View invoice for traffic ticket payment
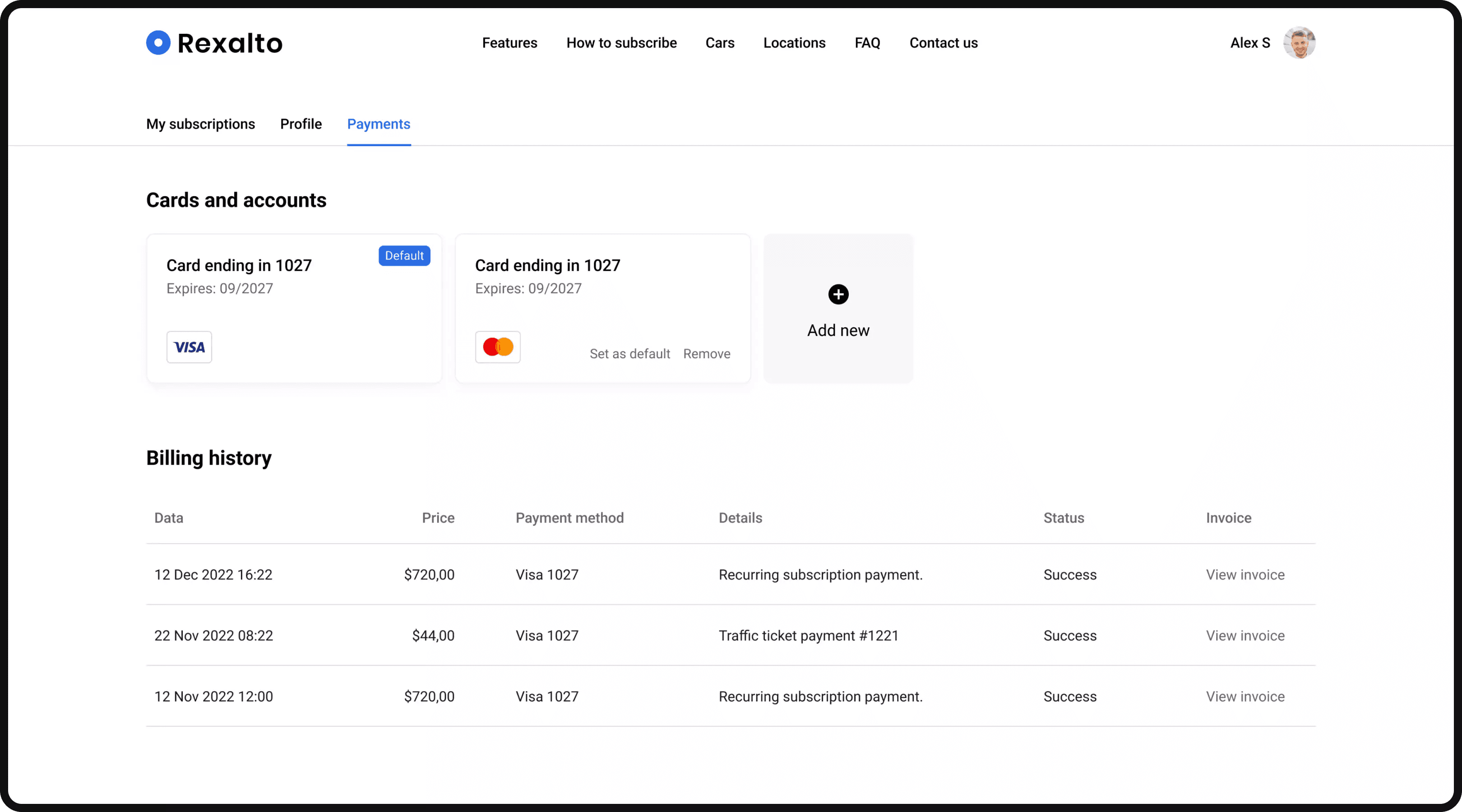Screen dimensions: 1462x812 click(x=1245, y=636)
